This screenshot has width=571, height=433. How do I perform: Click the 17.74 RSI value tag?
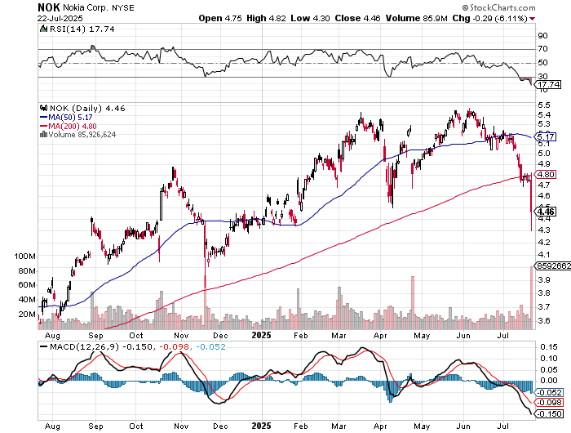(548, 85)
